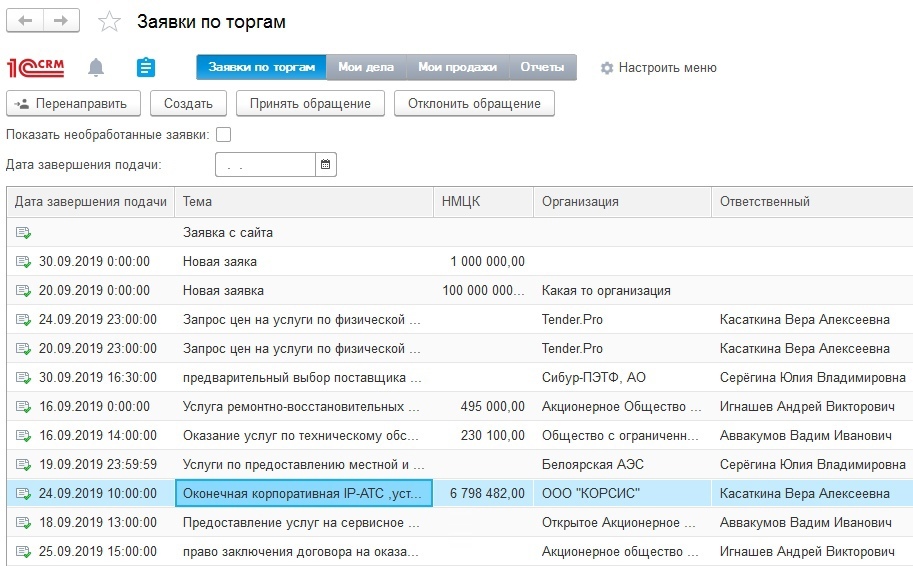Enable Показать необработанные заявки checkbox
This screenshot has width=913, height=566.
click(x=224, y=135)
